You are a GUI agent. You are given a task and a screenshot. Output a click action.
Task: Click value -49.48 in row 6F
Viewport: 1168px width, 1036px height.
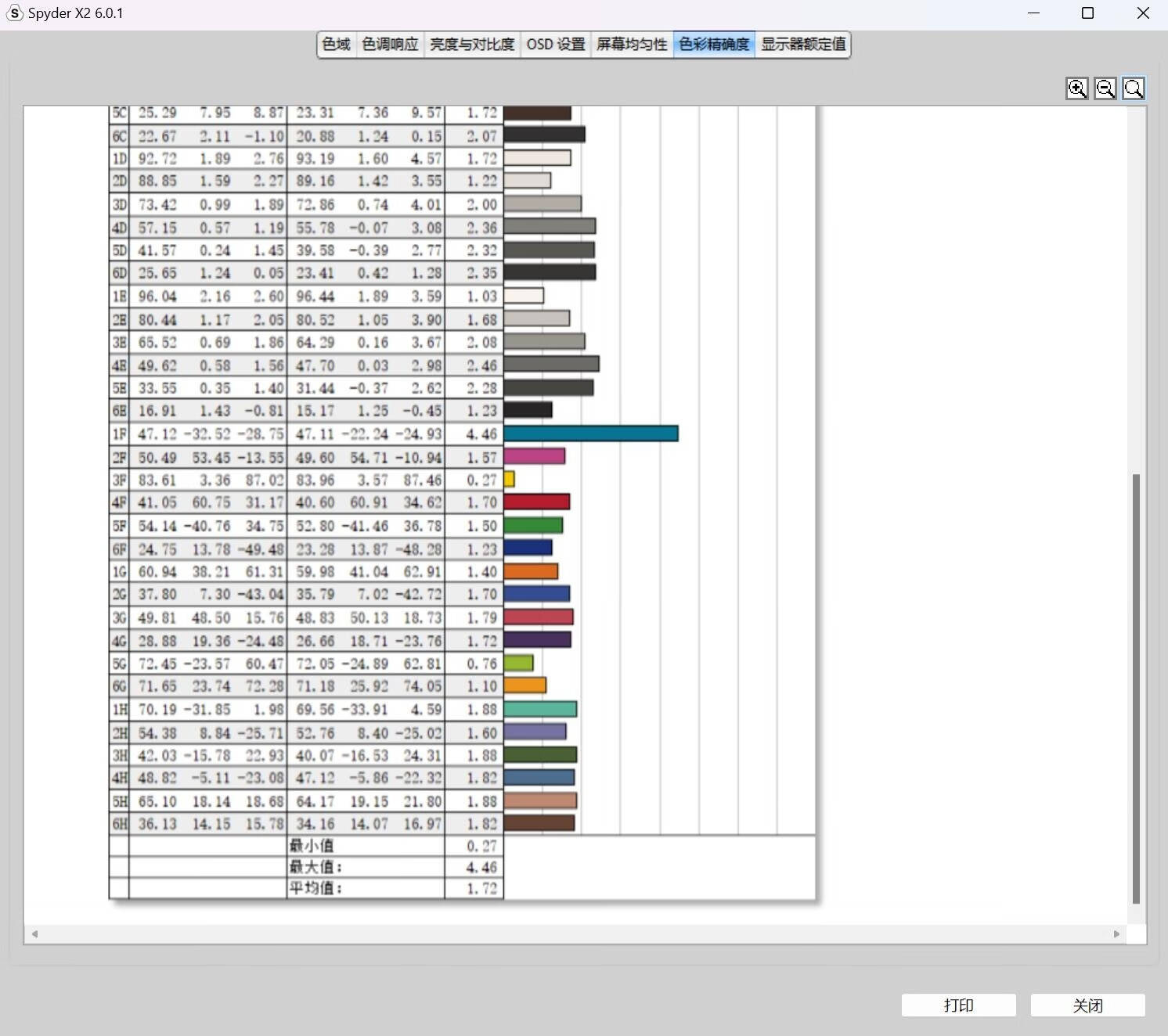coord(261,549)
